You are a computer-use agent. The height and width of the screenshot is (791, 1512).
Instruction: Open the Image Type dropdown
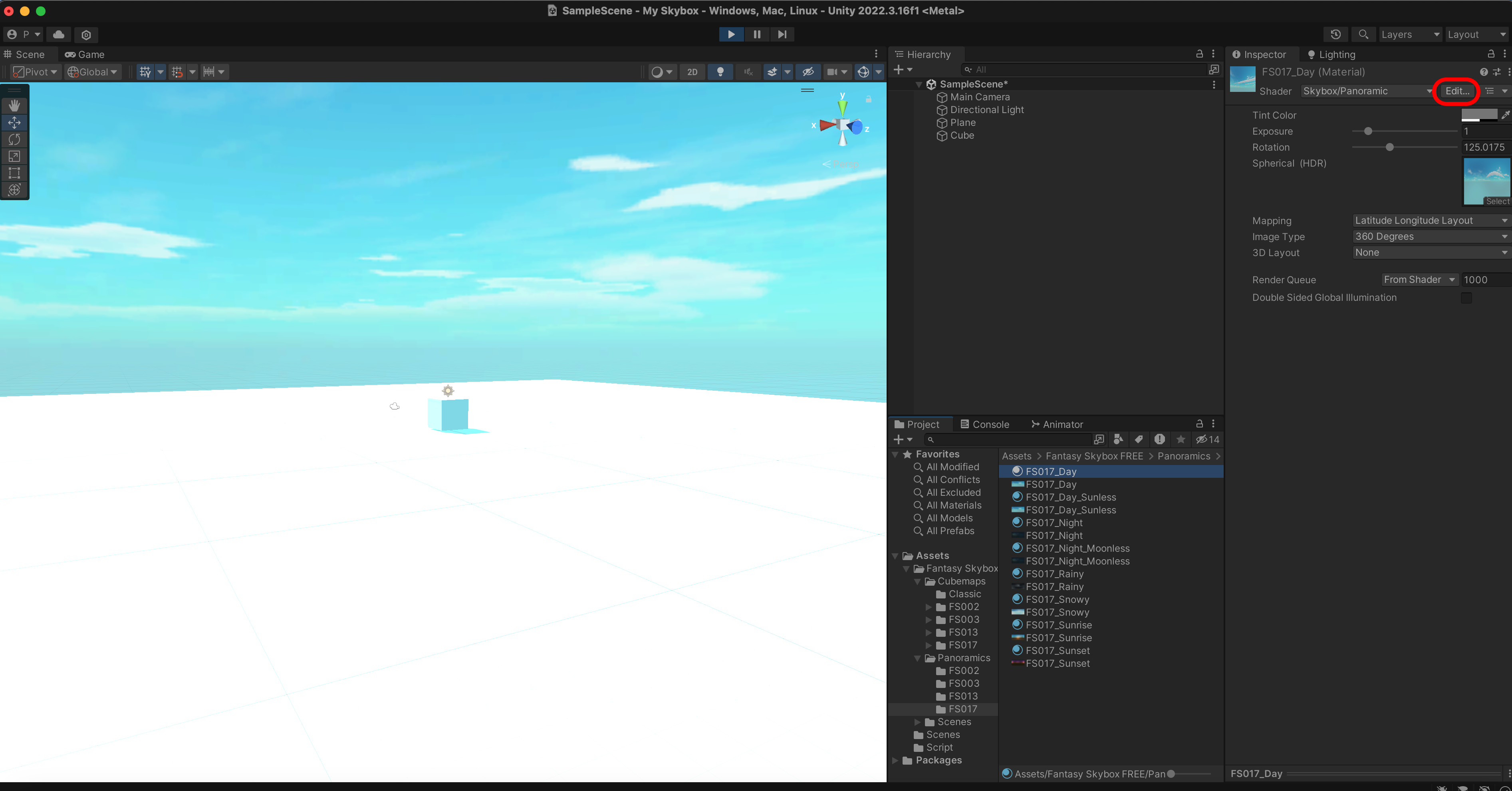click(x=1429, y=237)
